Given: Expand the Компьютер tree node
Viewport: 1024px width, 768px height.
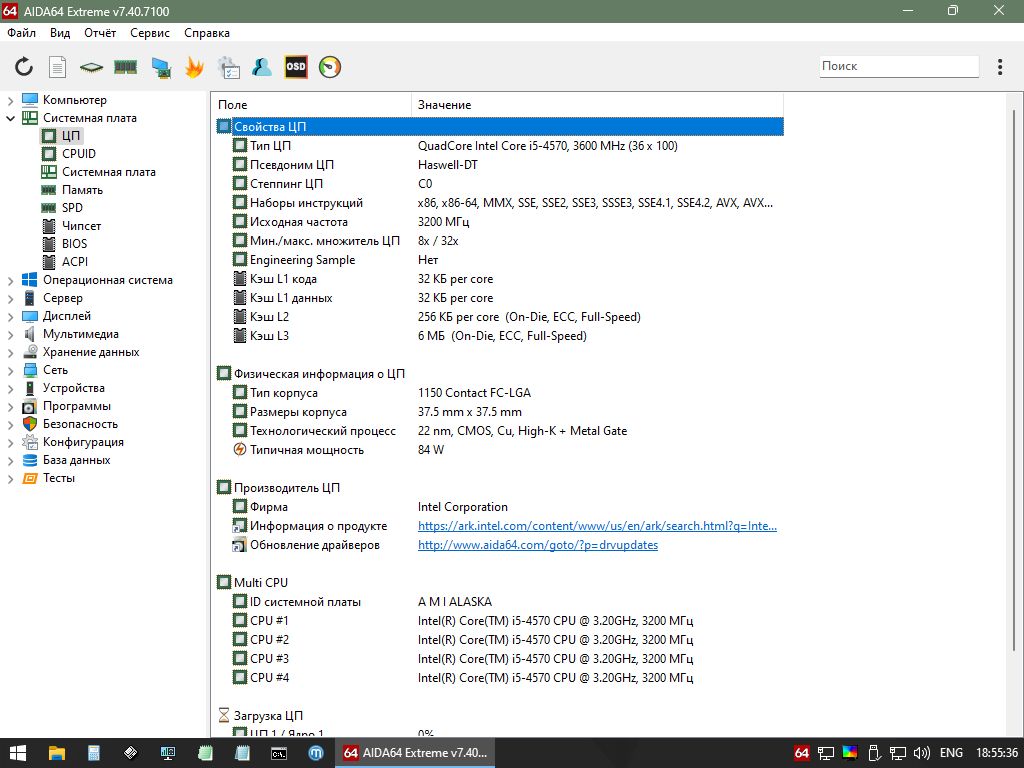Looking at the screenshot, I should (10, 101).
